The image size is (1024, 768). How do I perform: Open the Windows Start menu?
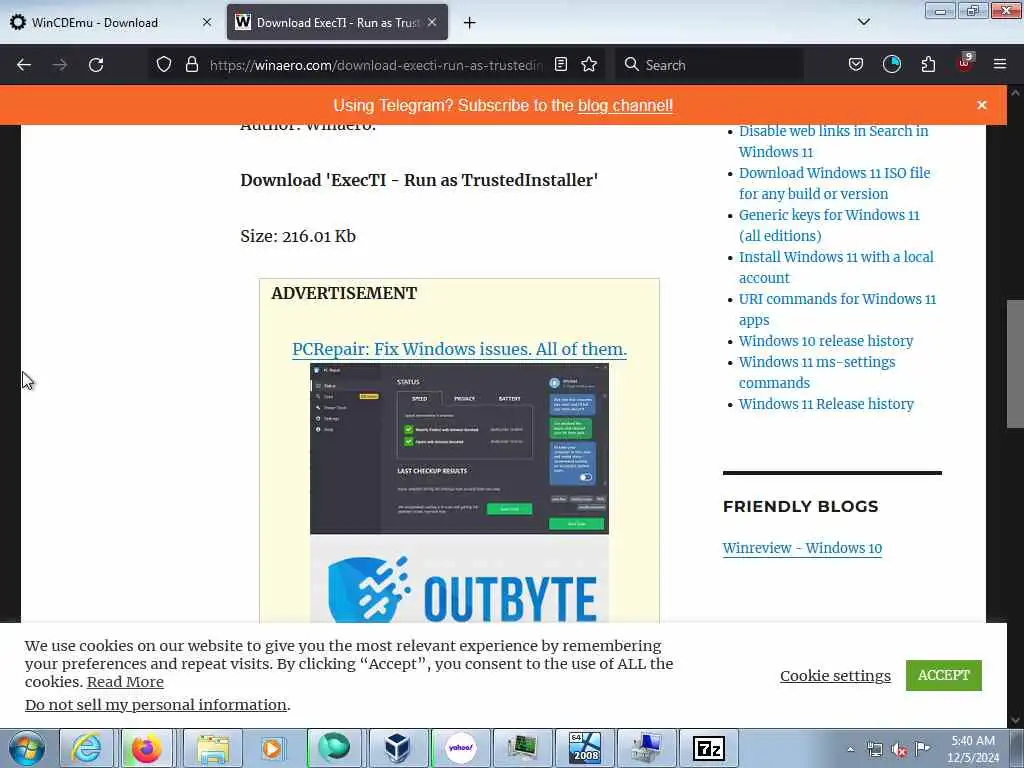(x=26, y=748)
